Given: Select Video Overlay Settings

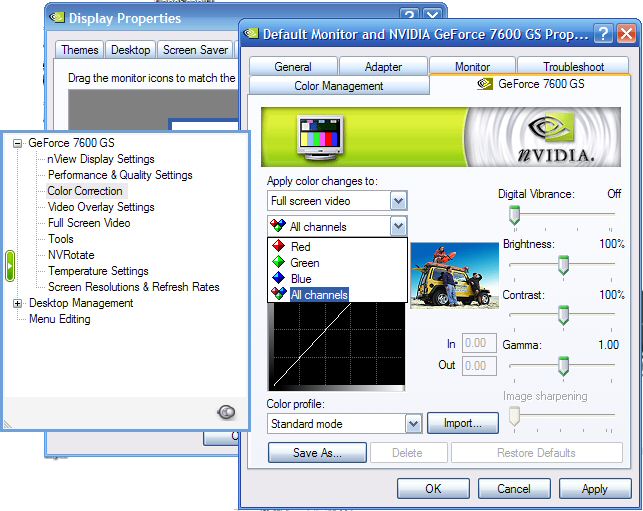Looking at the screenshot, I should click(101, 207).
